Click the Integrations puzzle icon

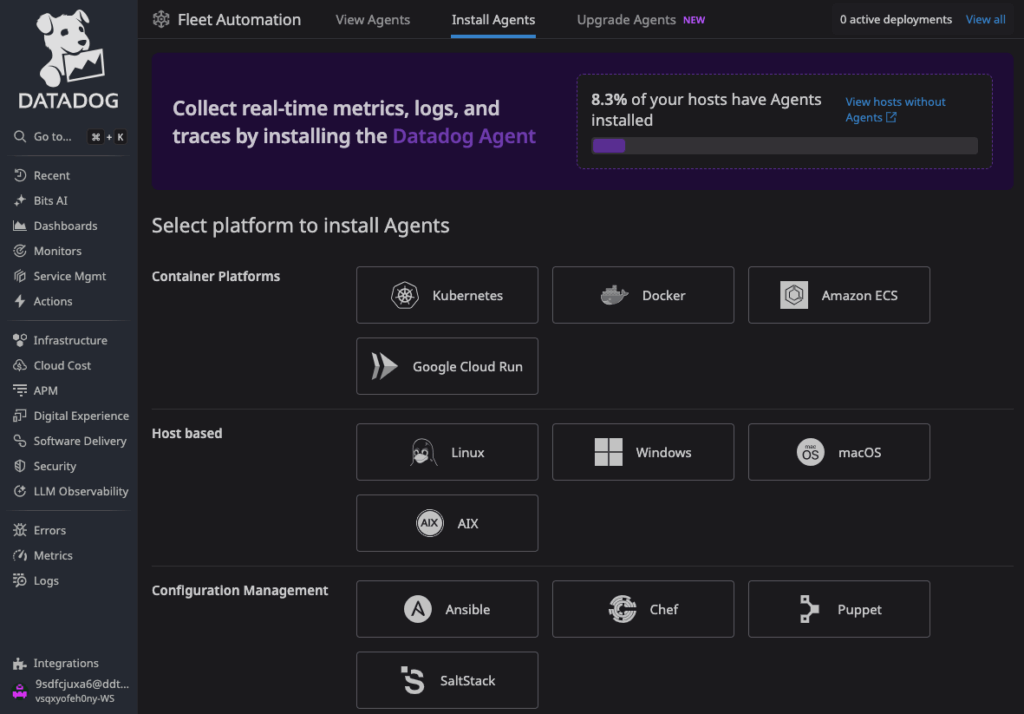click(20, 663)
